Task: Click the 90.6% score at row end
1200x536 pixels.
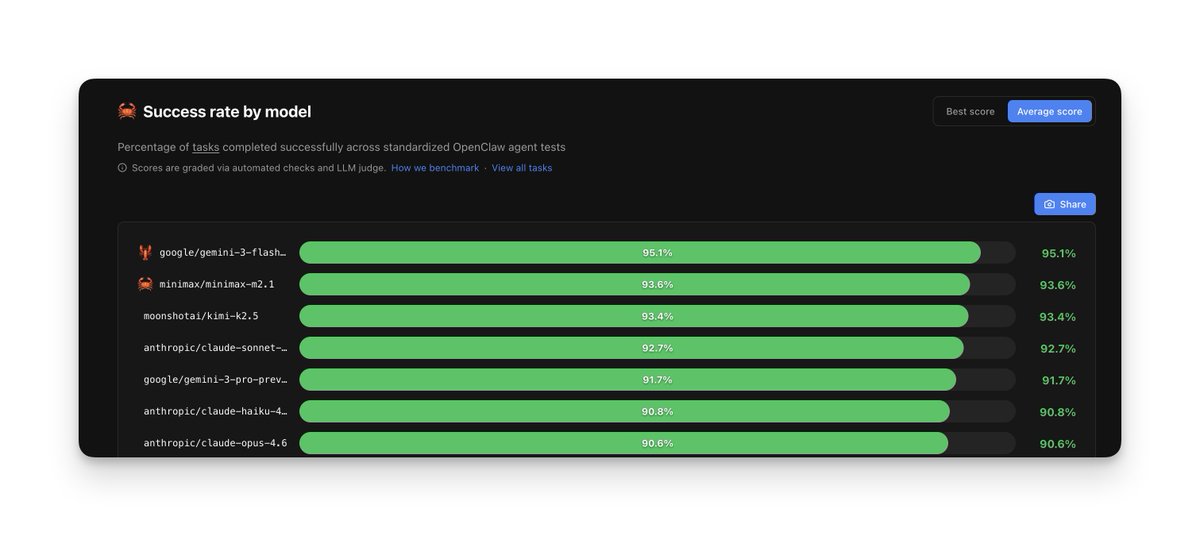Action: [1058, 444]
